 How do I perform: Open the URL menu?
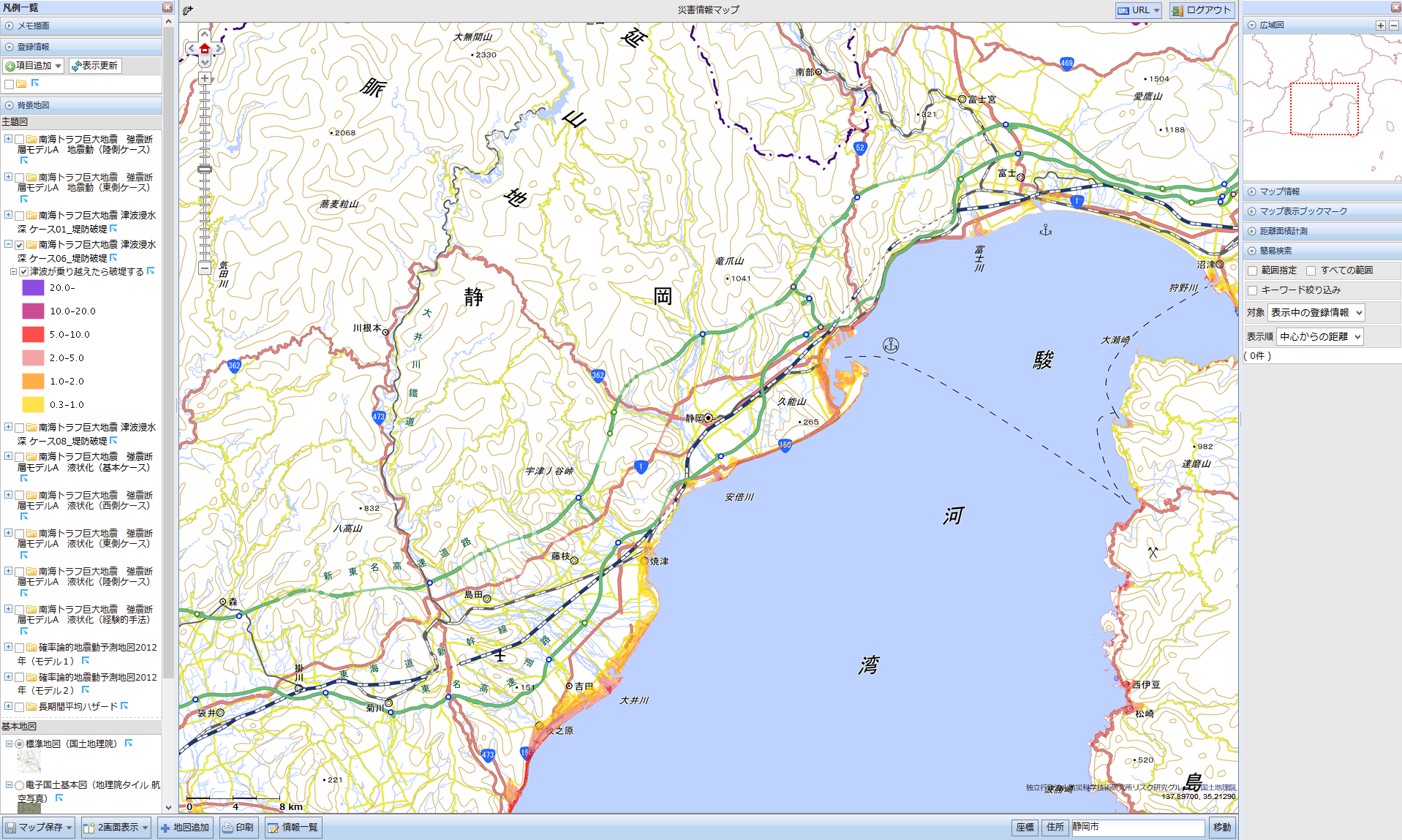(1138, 10)
